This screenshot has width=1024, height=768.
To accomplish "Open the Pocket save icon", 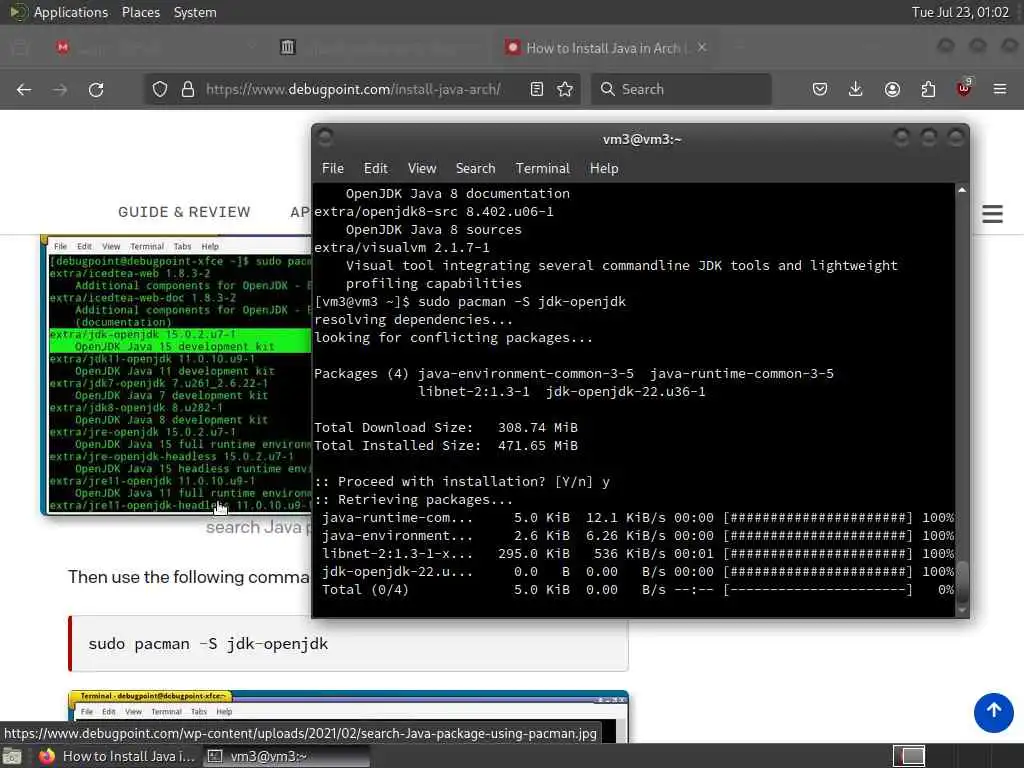I will click(820, 89).
